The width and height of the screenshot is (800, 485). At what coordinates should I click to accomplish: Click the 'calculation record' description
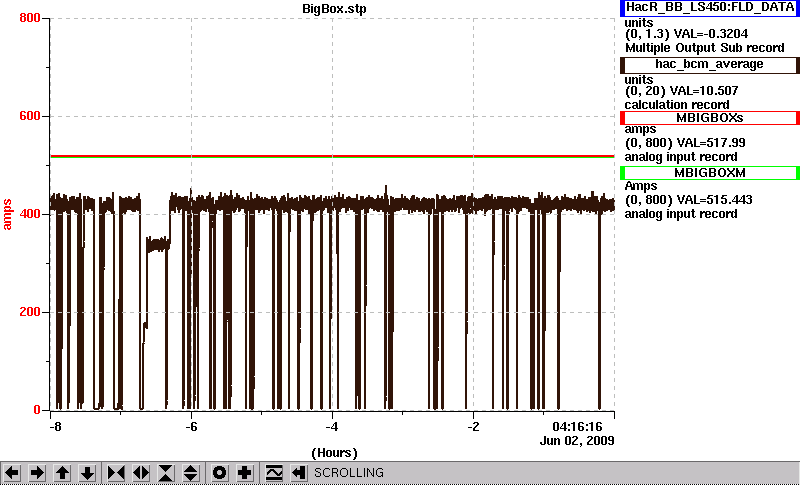pyautogui.click(x=677, y=105)
